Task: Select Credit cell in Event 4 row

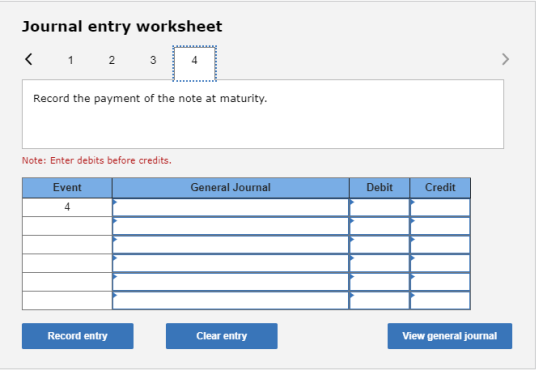Action: 440,207
